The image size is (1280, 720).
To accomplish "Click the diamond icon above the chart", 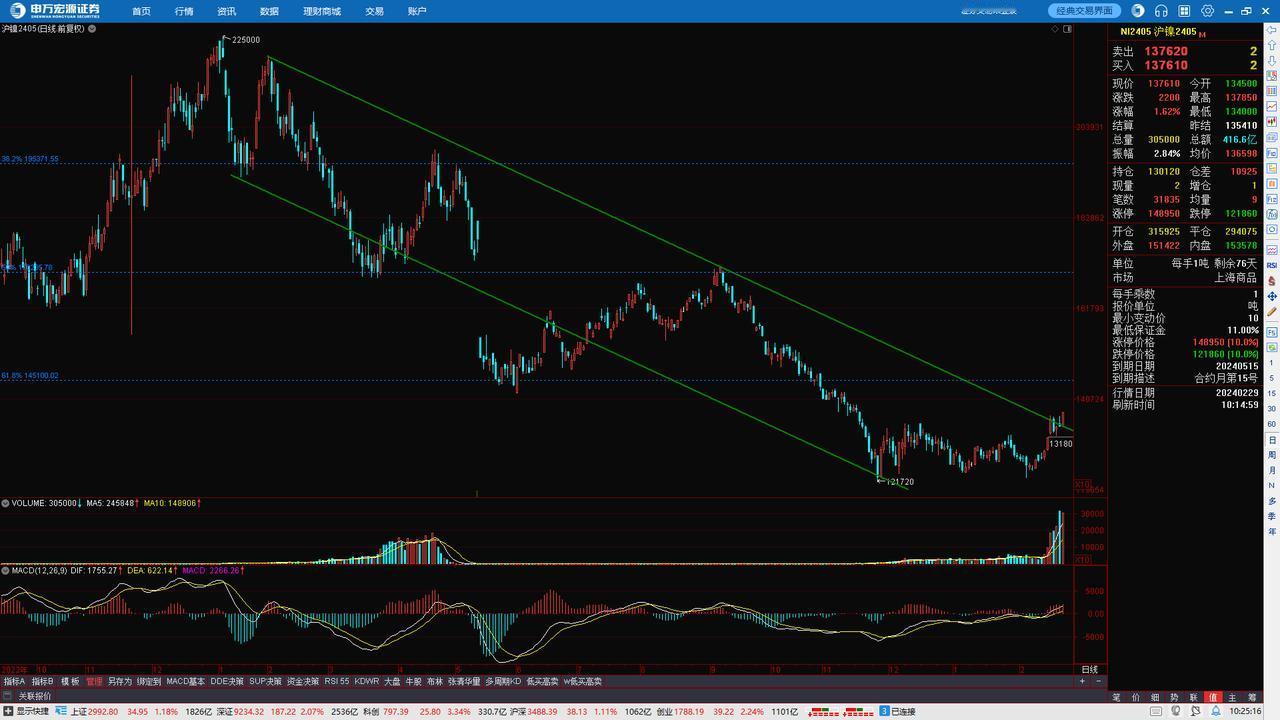I will coord(1055,29).
